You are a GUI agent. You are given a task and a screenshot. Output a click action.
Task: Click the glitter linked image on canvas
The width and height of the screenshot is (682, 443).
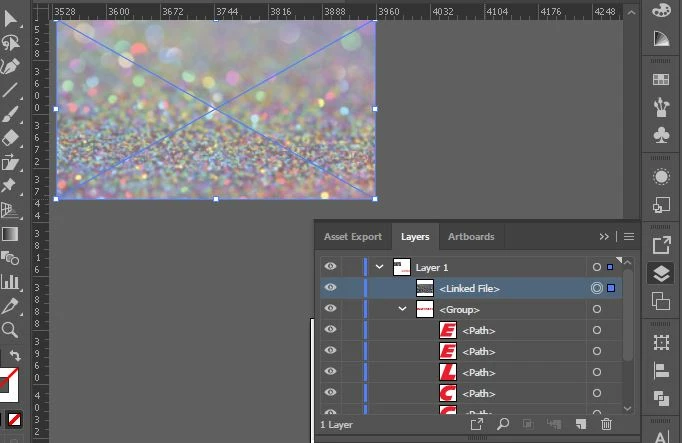click(x=216, y=110)
